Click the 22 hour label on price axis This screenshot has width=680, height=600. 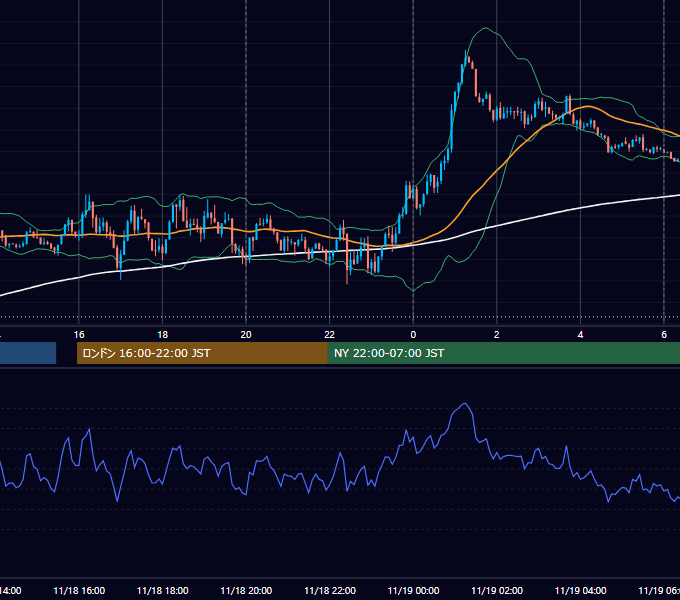[x=330, y=335]
